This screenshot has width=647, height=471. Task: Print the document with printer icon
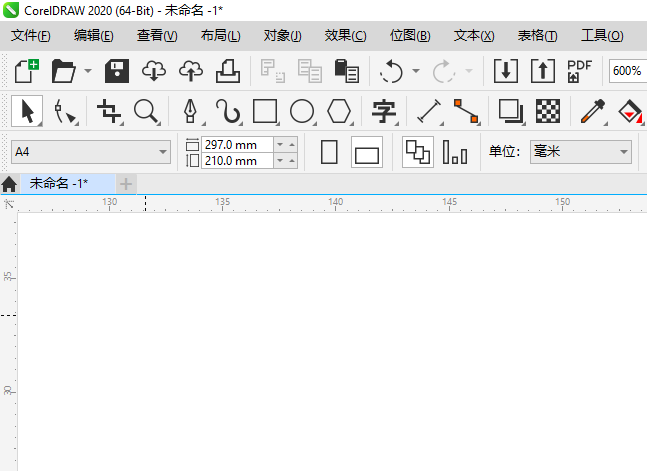coord(228,71)
